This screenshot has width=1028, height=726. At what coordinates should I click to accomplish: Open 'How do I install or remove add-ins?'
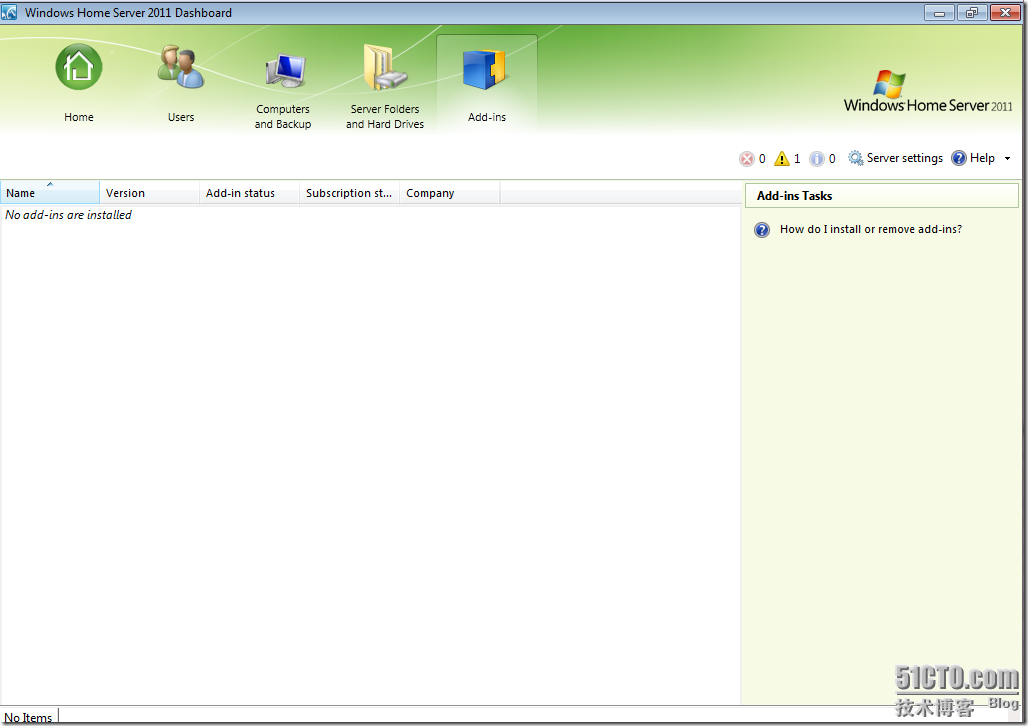(x=871, y=230)
